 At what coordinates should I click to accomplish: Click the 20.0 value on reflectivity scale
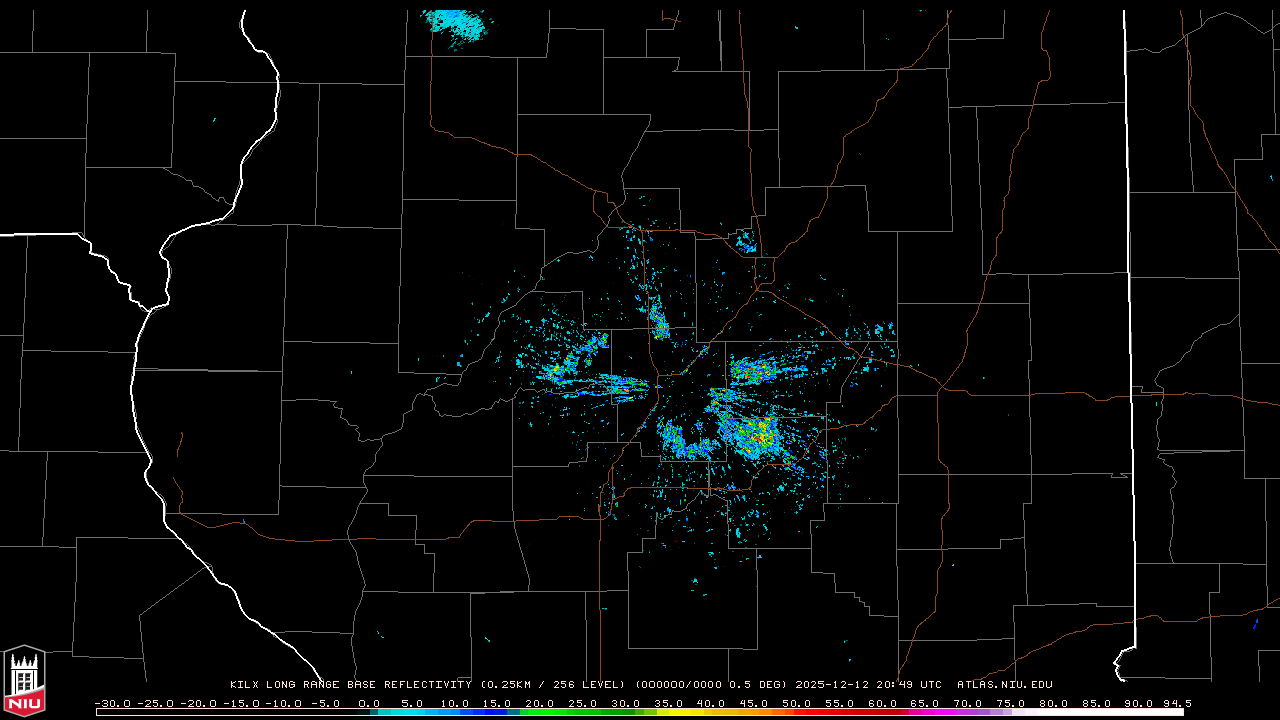[540, 703]
